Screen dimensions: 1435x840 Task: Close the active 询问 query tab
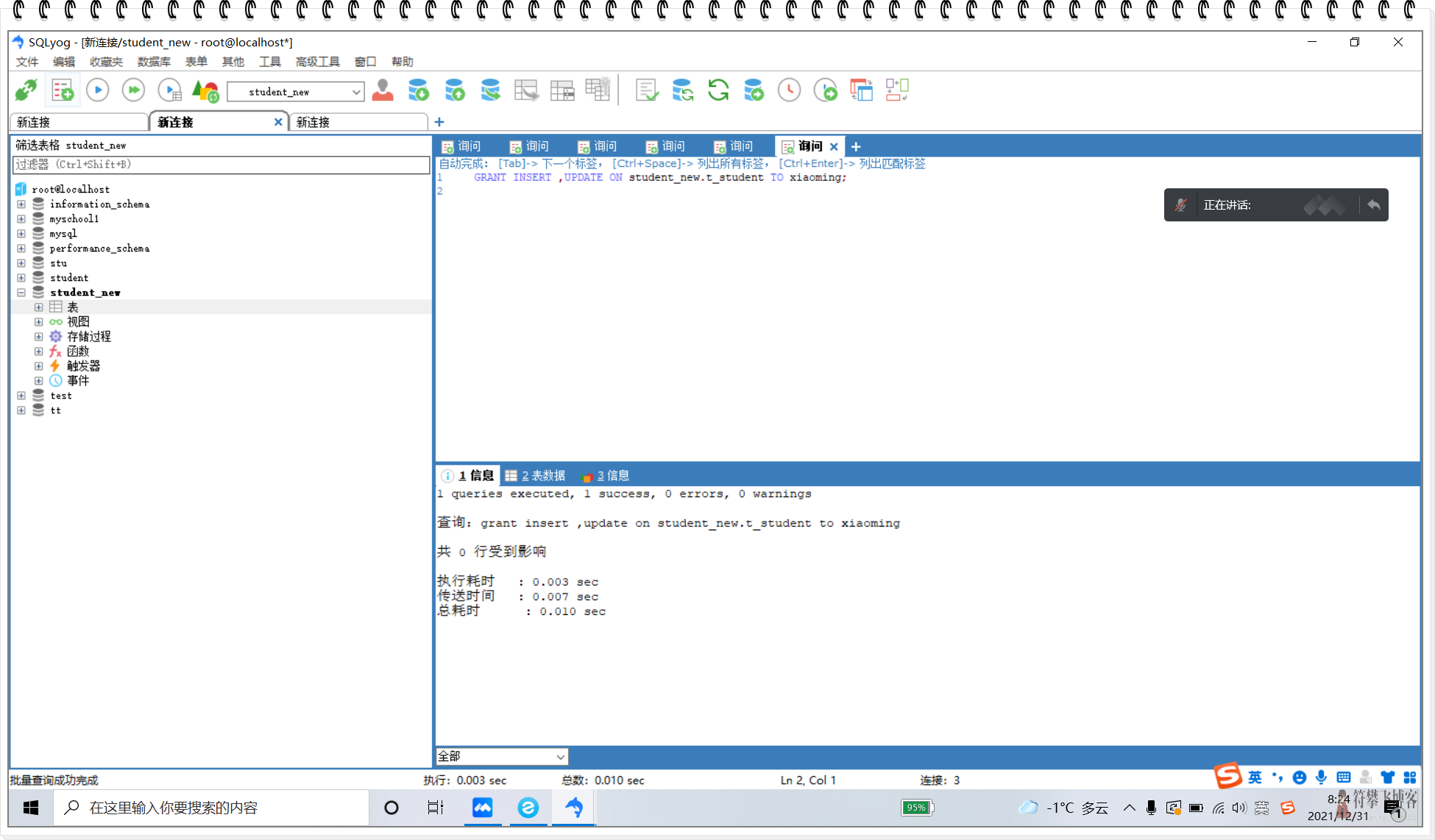834,146
